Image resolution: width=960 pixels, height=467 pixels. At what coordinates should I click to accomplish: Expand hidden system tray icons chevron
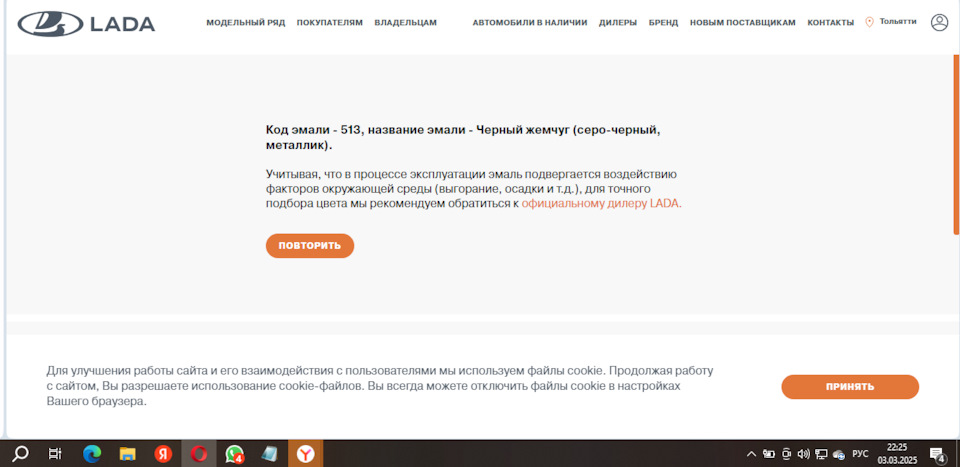coord(751,453)
